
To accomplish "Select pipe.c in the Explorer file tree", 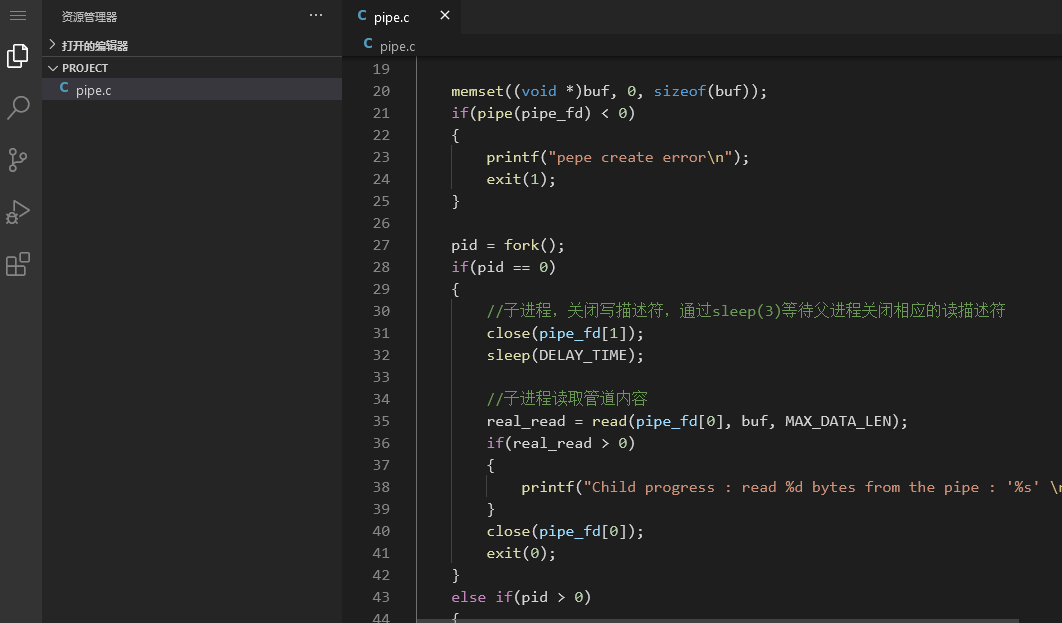I will tap(93, 90).
